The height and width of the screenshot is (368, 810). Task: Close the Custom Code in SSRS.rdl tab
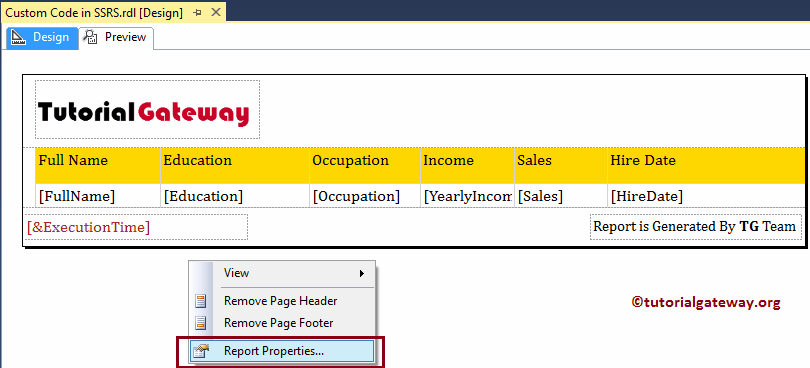pos(216,13)
